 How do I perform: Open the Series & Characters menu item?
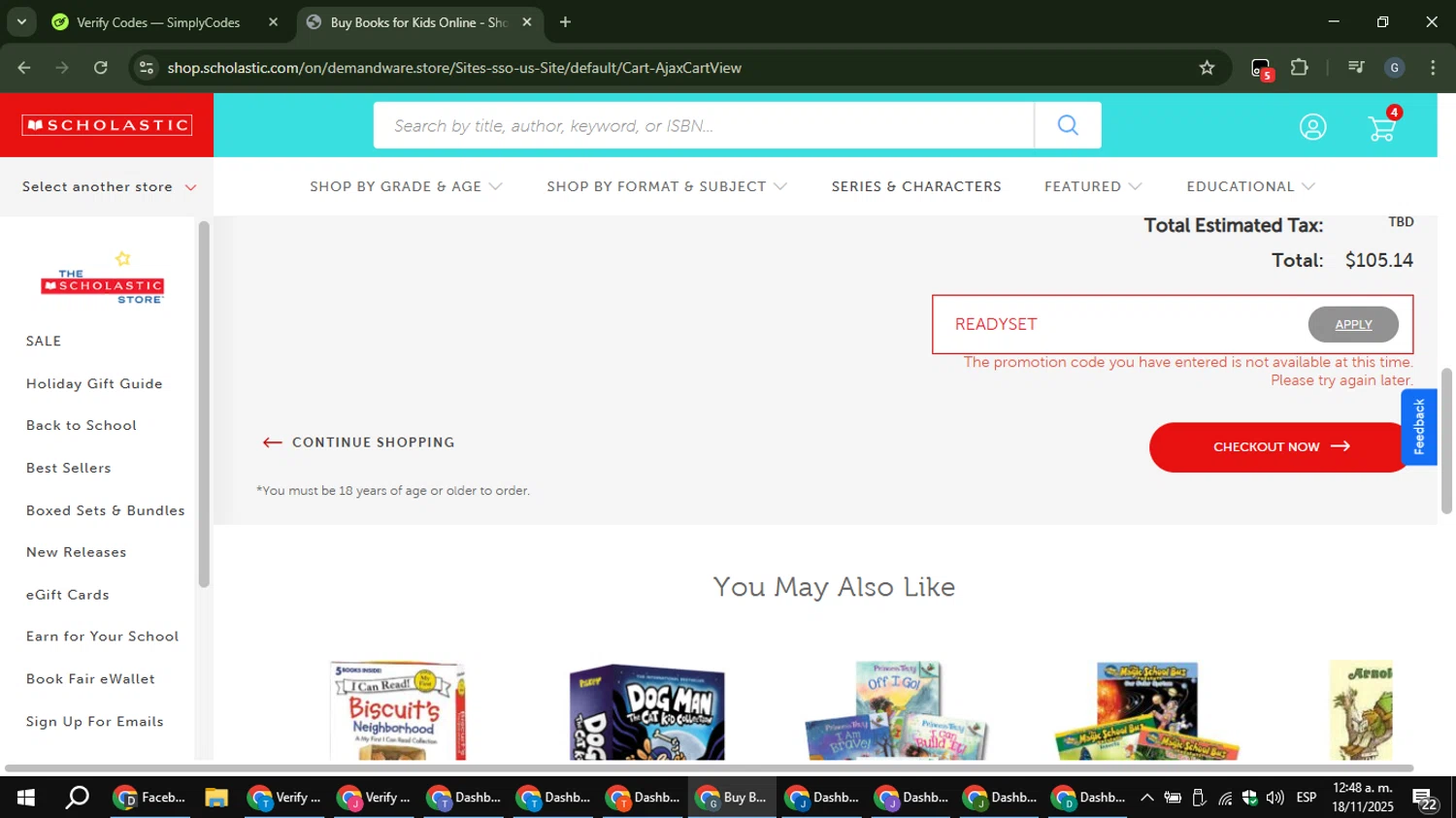click(x=916, y=186)
